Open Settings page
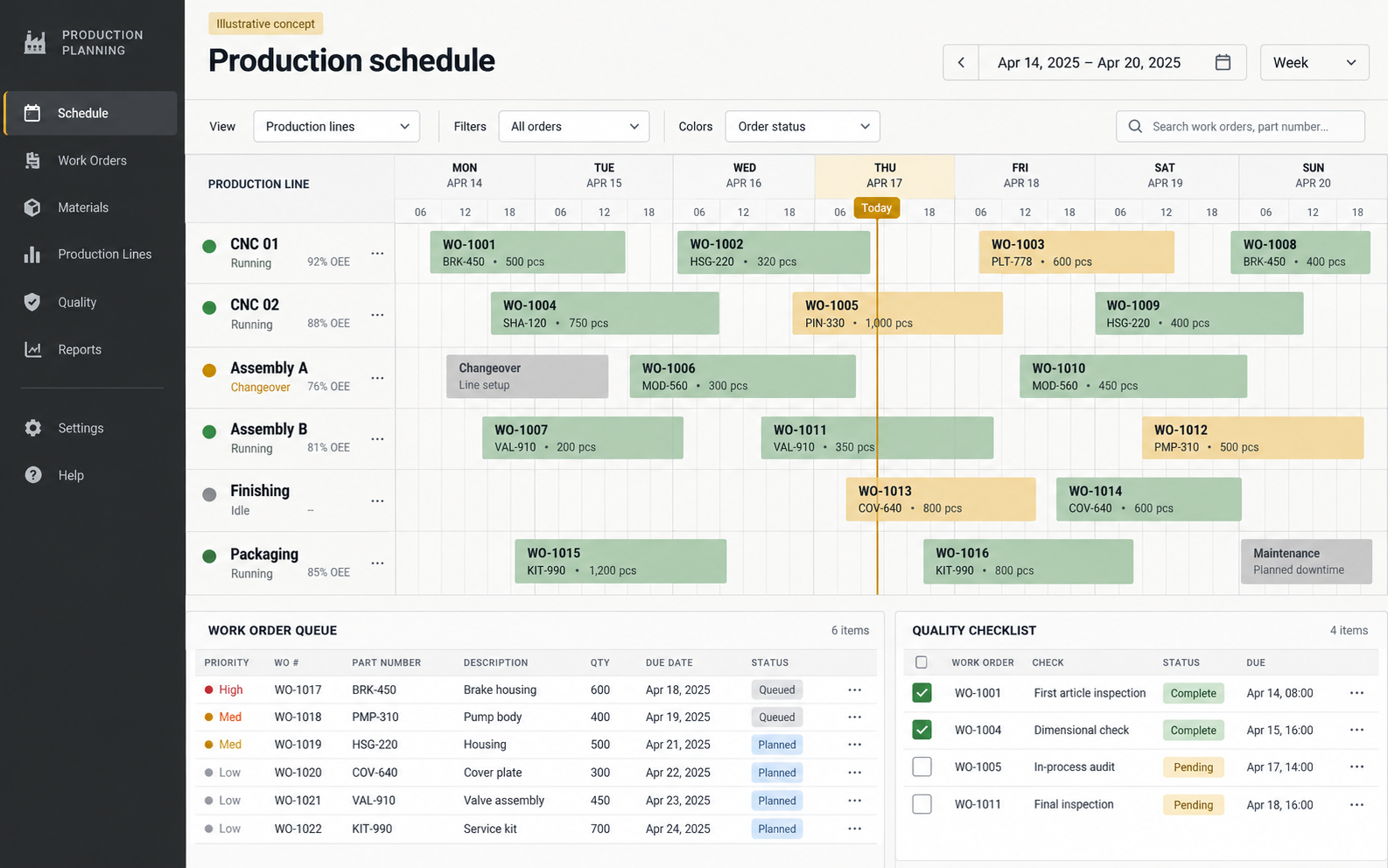Viewport: 1388px width, 868px height. click(91, 428)
